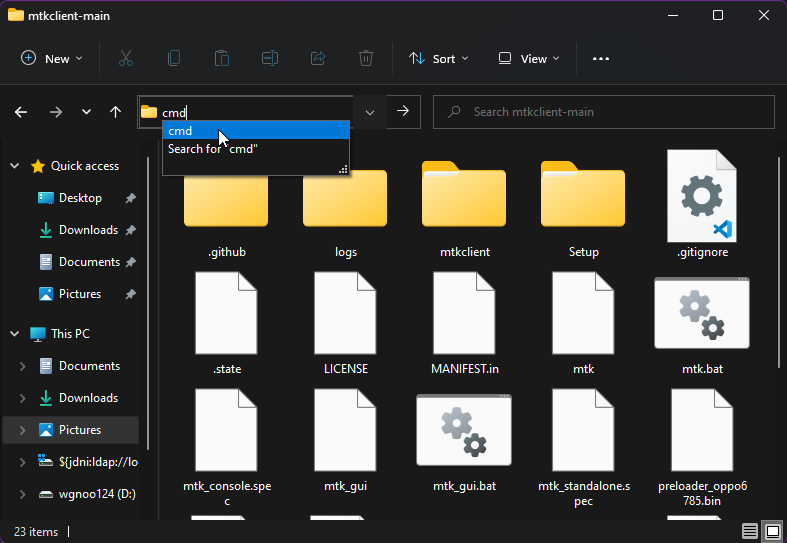787x543 pixels.
Task: Click the Delete trash icon
Action: [366, 59]
